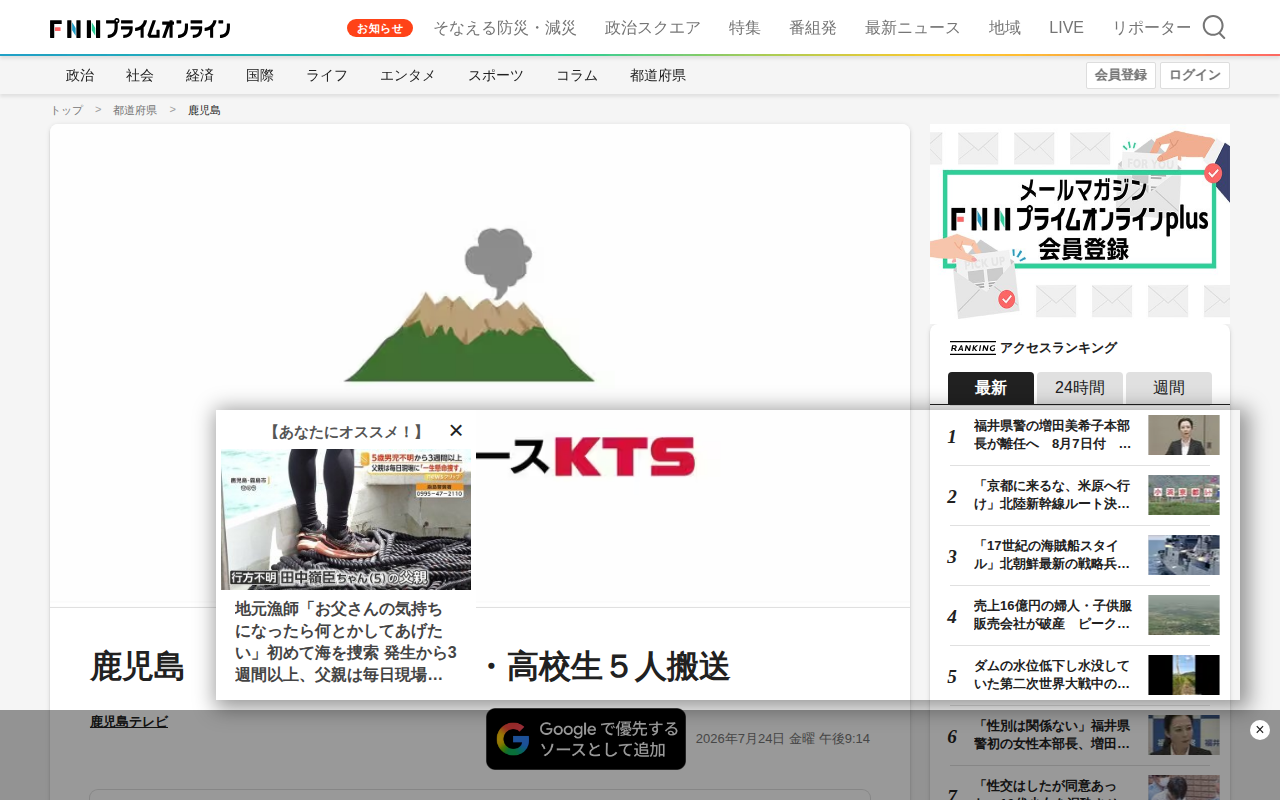The image size is (1280, 800).
Task: Open ranking story 売上16億円の婦人・子供服
Action: [x=1053, y=615]
